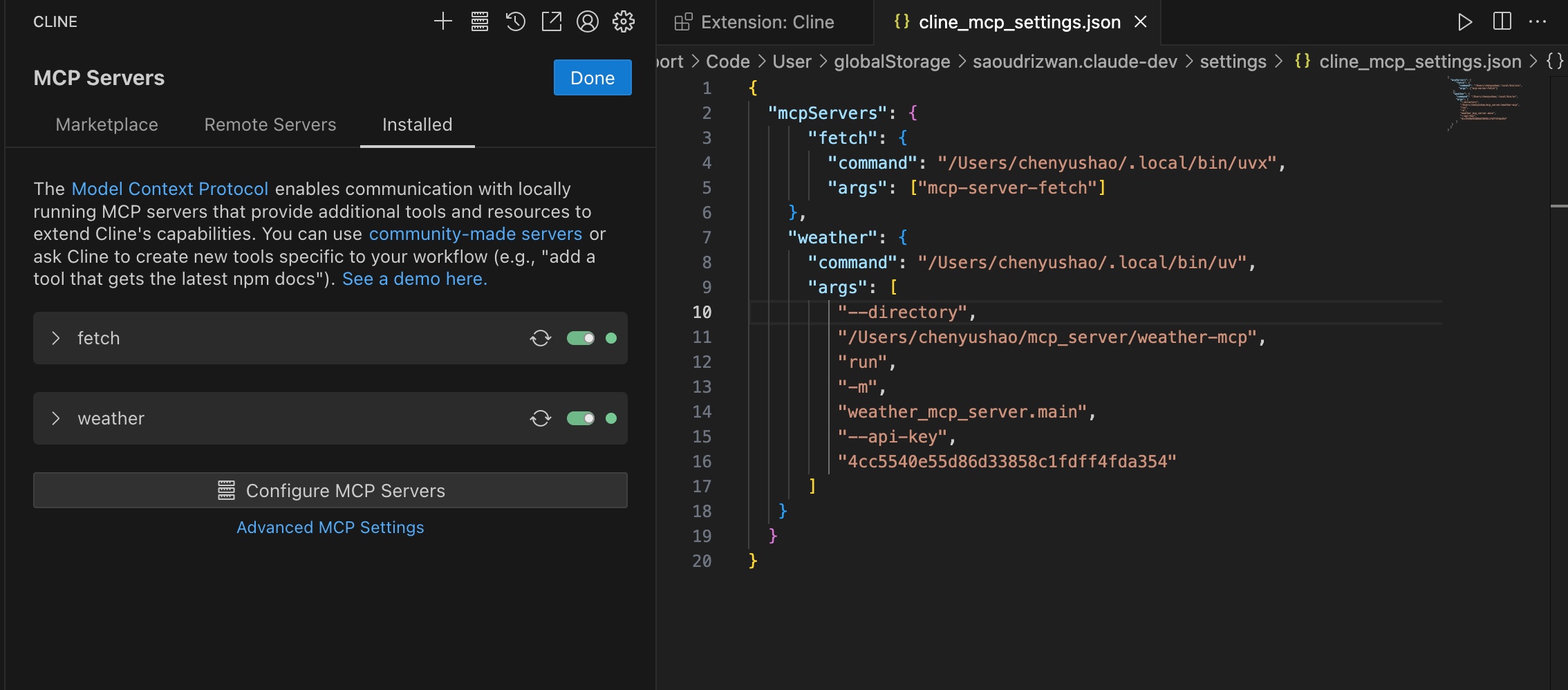Click the "weather" key on line 7
Screen dimensions: 1568x690
click(x=832, y=237)
